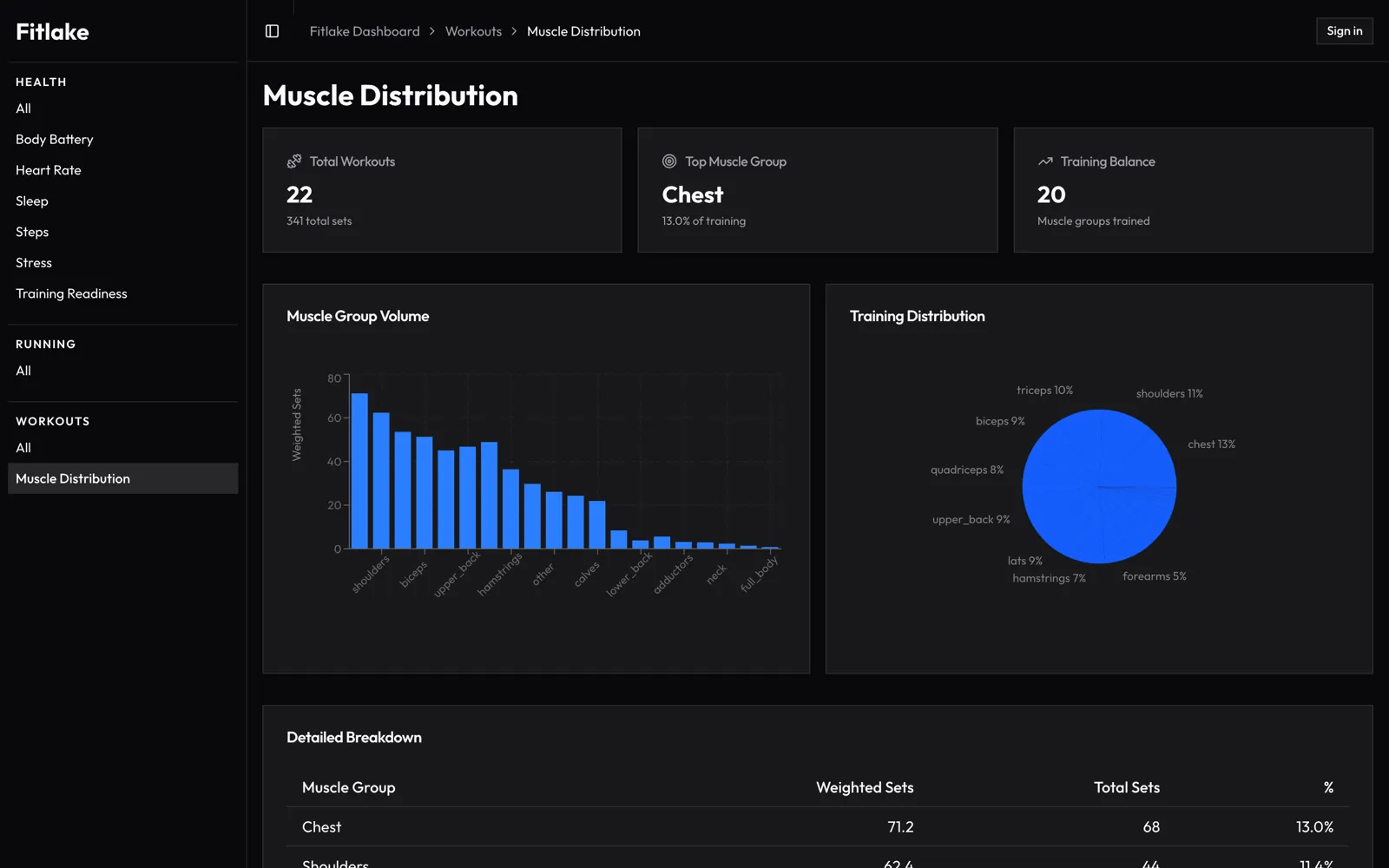Click the tallest bar in the Muscle Group Volume chart
Screen dimensions: 1389x868
coord(359,471)
